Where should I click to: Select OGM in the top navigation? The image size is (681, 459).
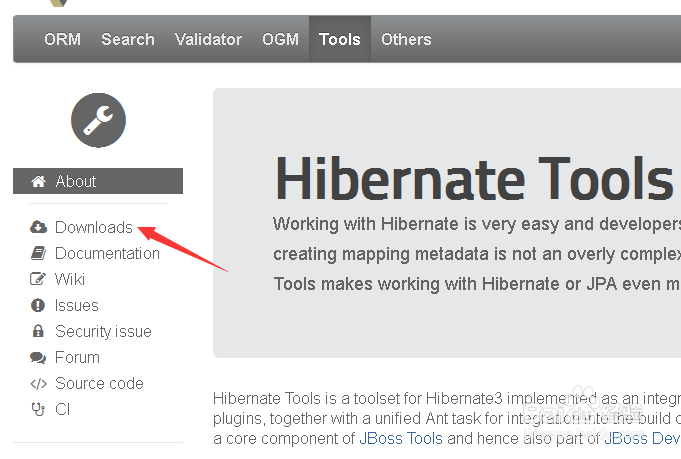[x=280, y=40]
